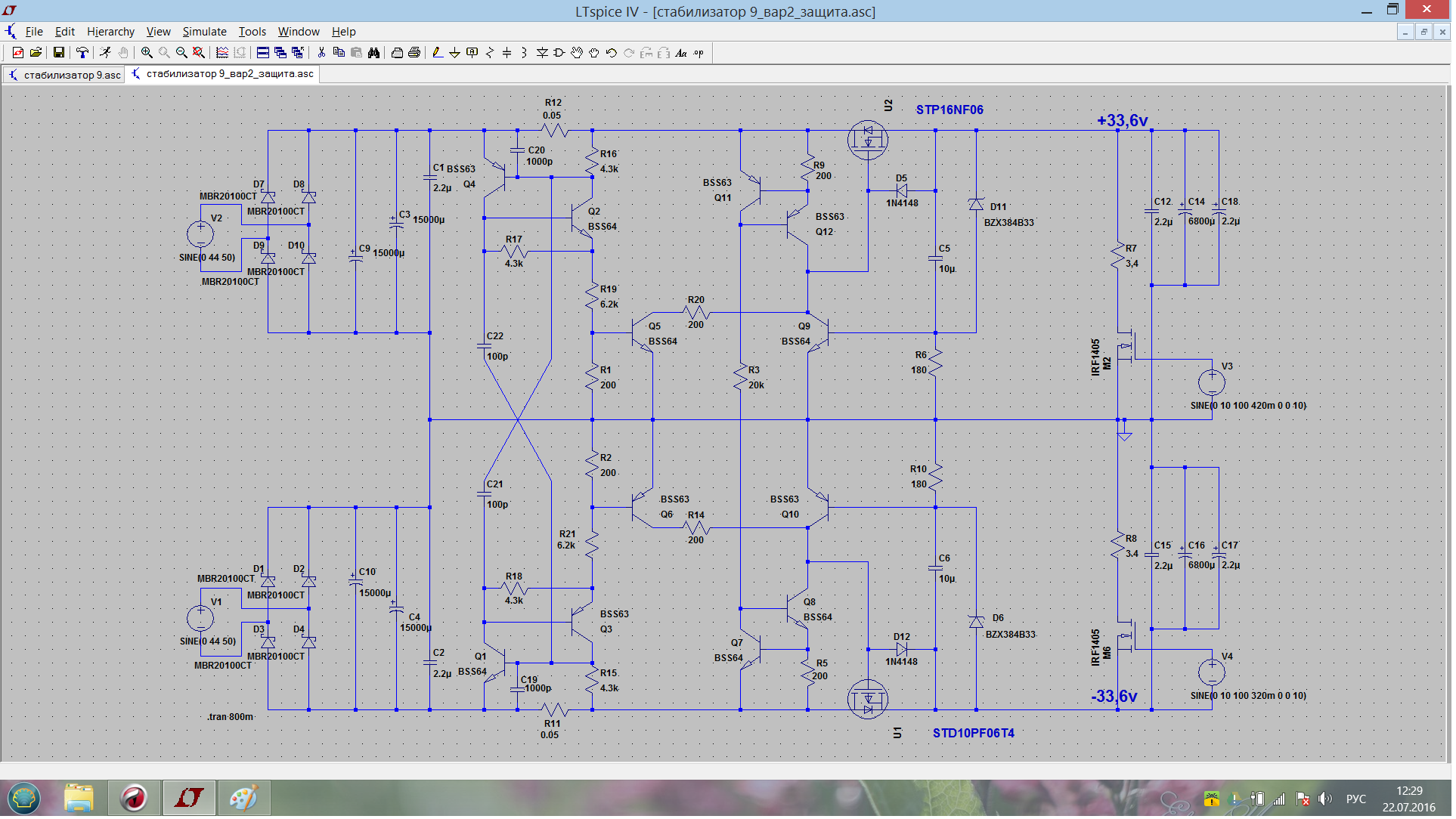Minimize the inner document window
Screen dimensions: 1456x819
pyautogui.click(x=1405, y=32)
